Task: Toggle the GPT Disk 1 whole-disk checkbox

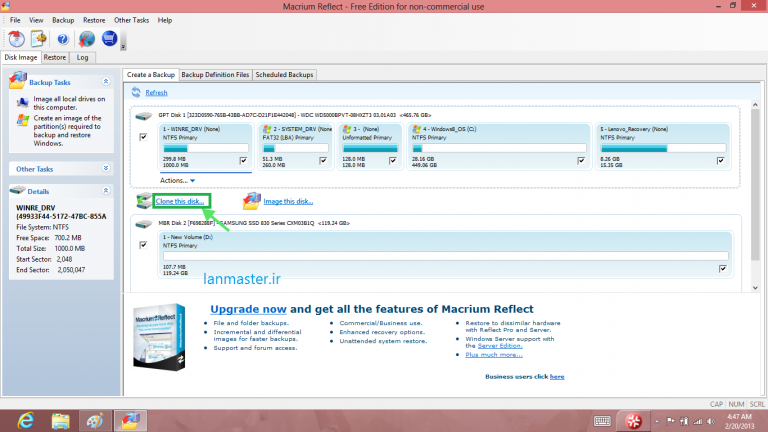Action: pyautogui.click(x=143, y=137)
